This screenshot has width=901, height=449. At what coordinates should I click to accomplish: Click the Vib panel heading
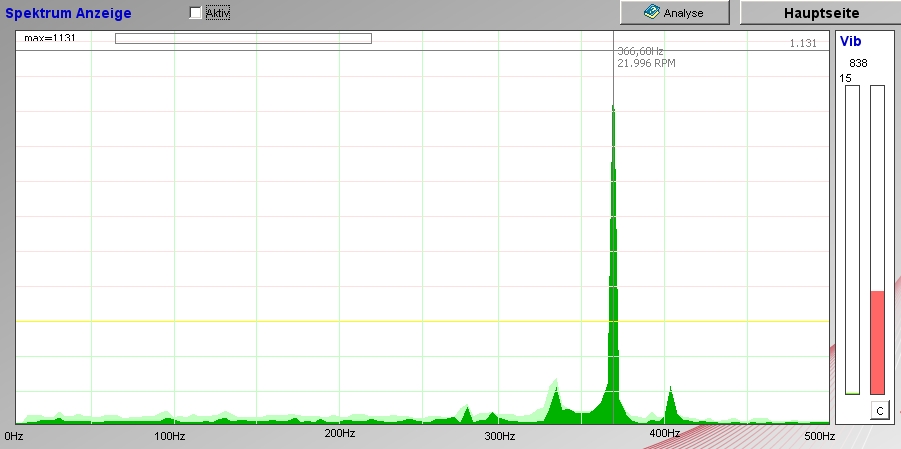[851, 42]
